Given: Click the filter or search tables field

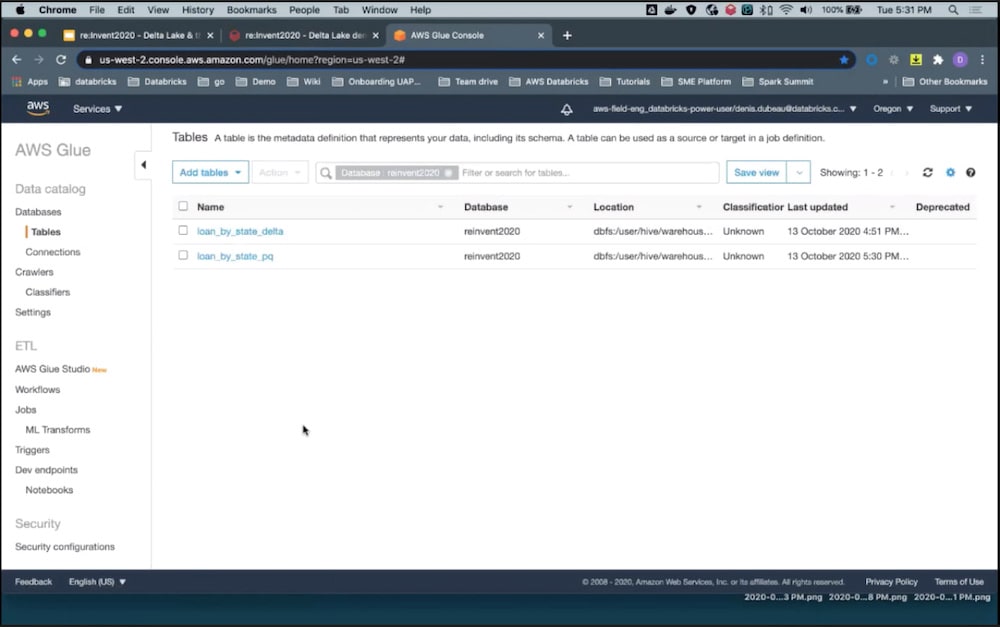Looking at the screenshot, I should (585, 173).
